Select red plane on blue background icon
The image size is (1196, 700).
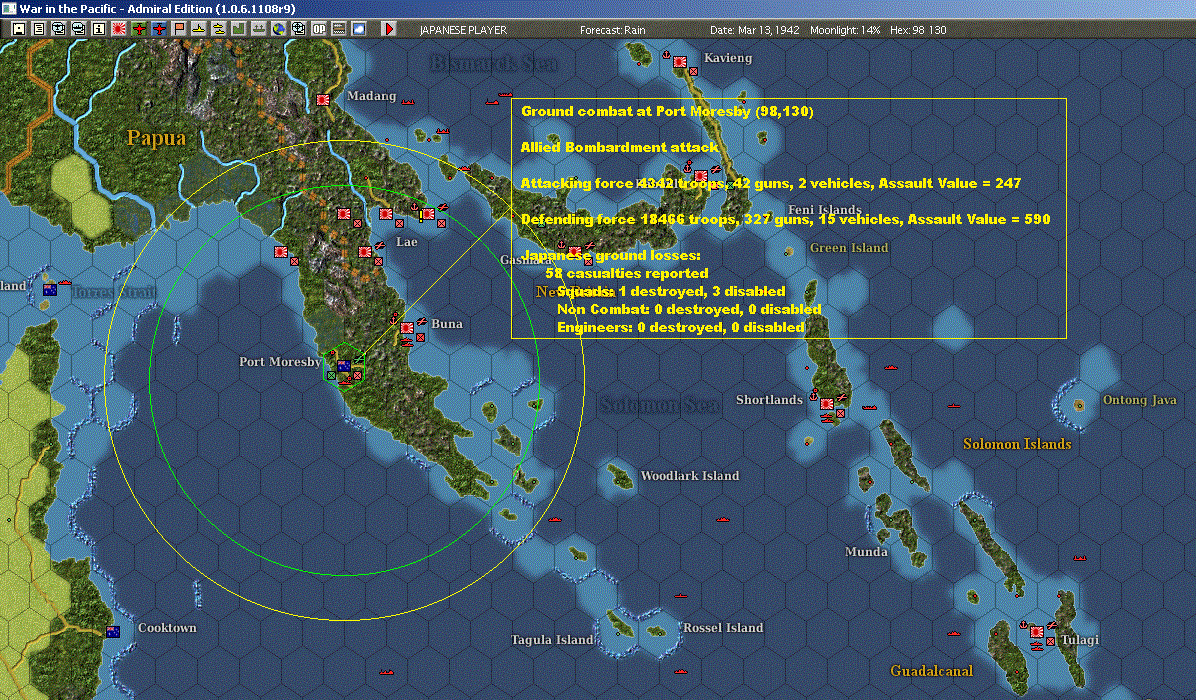pyautogui.click(x=159, y=29)
